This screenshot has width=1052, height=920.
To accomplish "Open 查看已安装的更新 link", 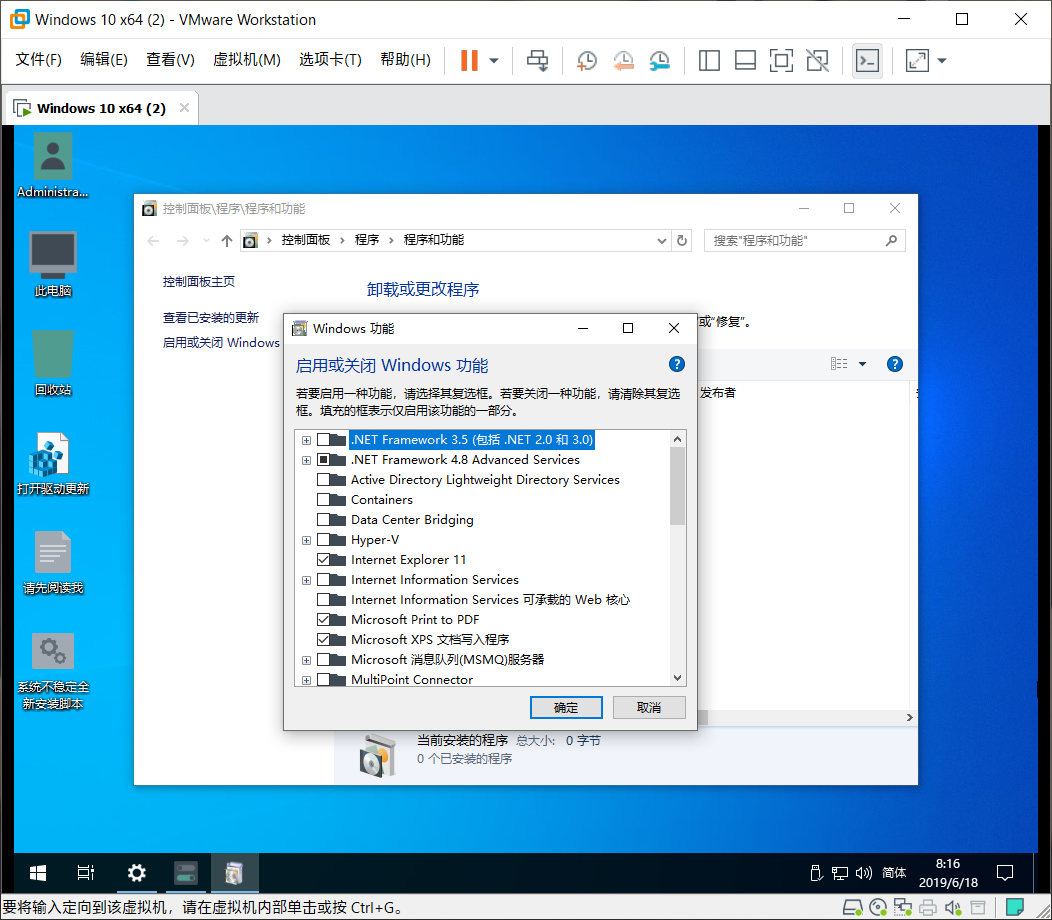I will point(211,317).
